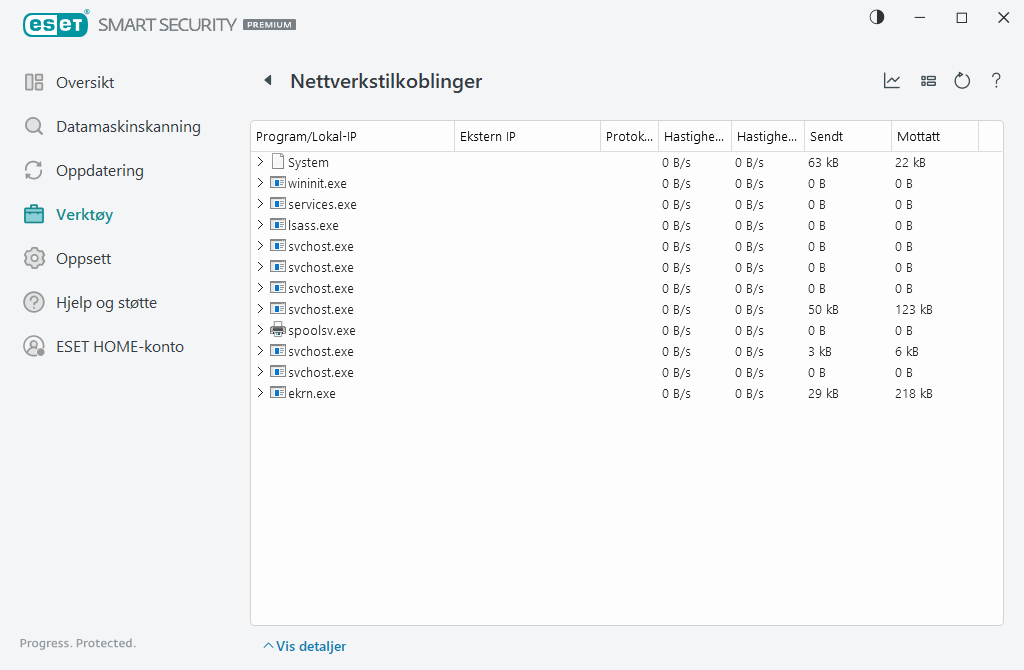This screenshot has height=670, width=1024.
Task: Click the Vis detaljer link
Action: click(x=310, y=646)
